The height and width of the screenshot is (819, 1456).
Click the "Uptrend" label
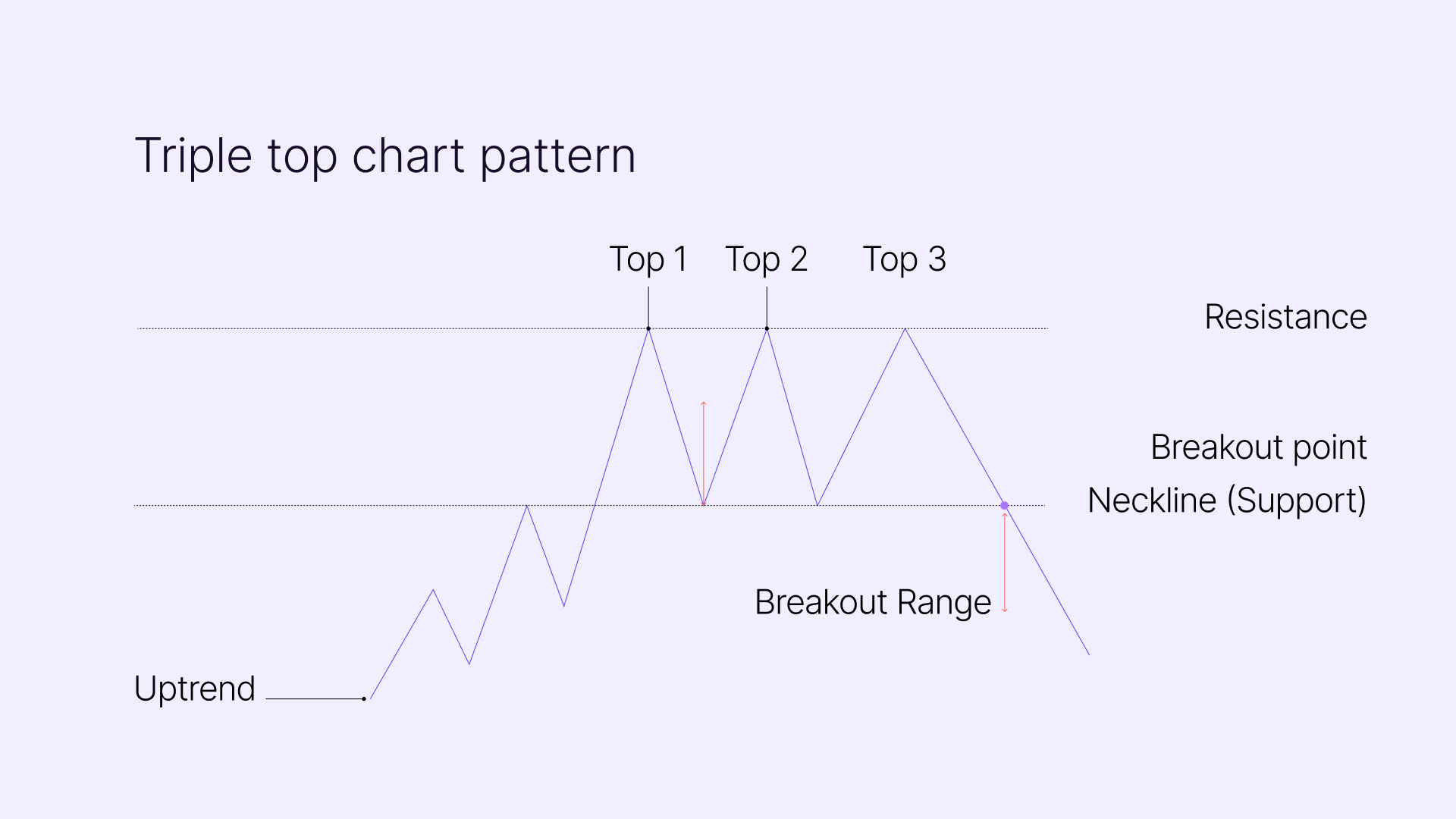[195, 689]
